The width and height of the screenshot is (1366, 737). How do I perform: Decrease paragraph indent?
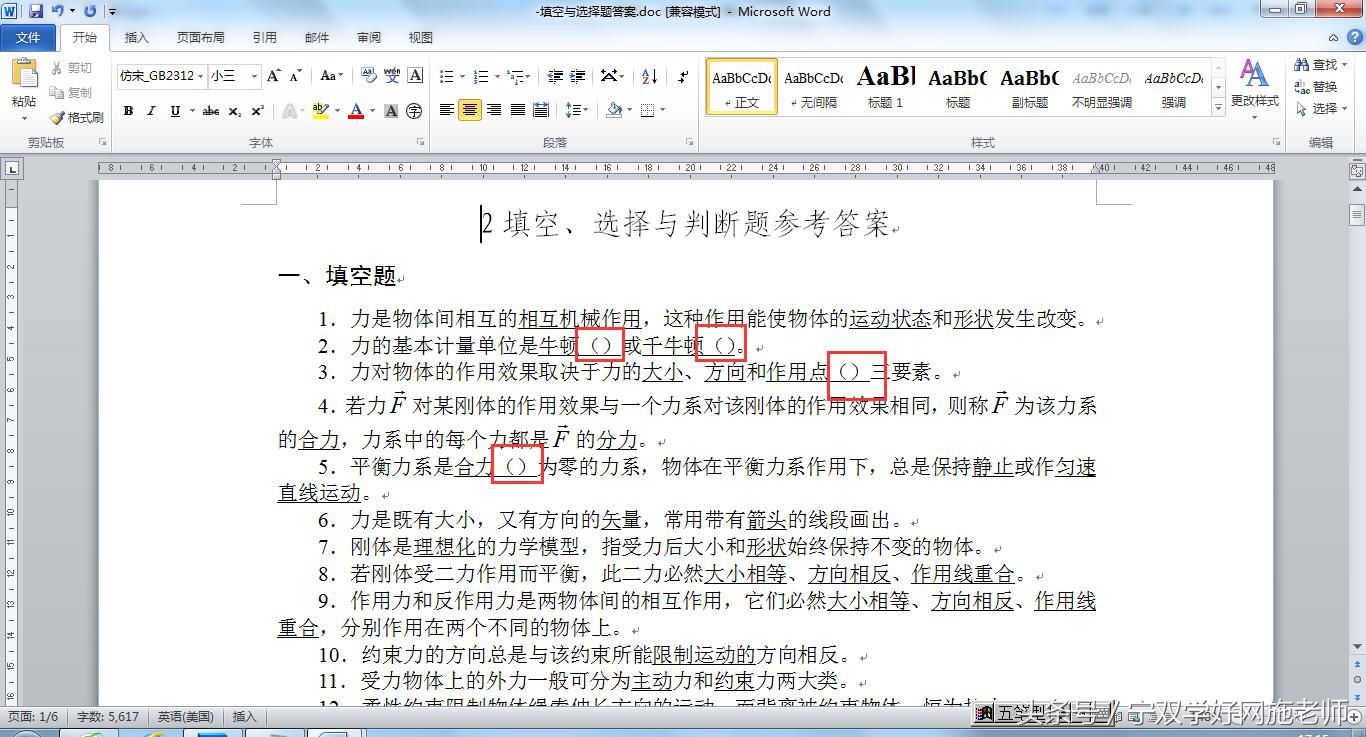click(555, 76)
